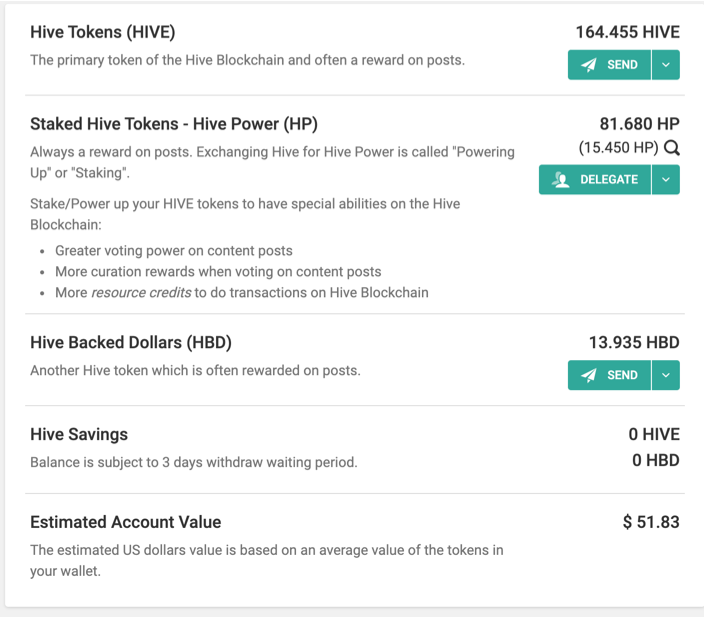Click the magnifier icon next to 15.450 HP
The image size is (704, 617).
pos(672,147)
